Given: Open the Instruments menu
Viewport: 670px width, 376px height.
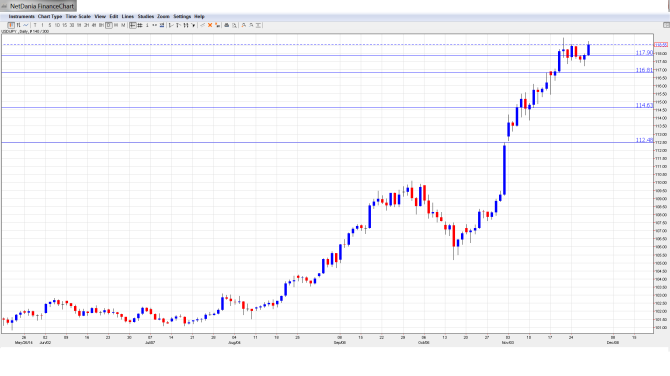Looking at the screenshot, I should pos(21,16).
